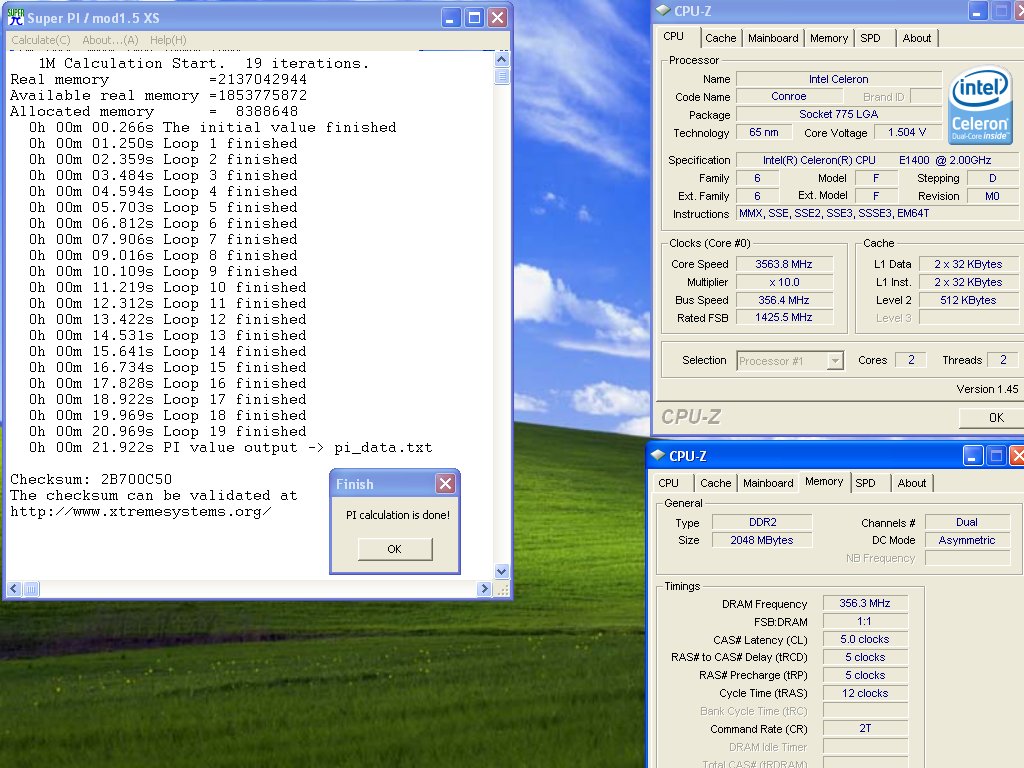Click the Command Rate value 2T

pyautogui.click(x=865, y=728)
